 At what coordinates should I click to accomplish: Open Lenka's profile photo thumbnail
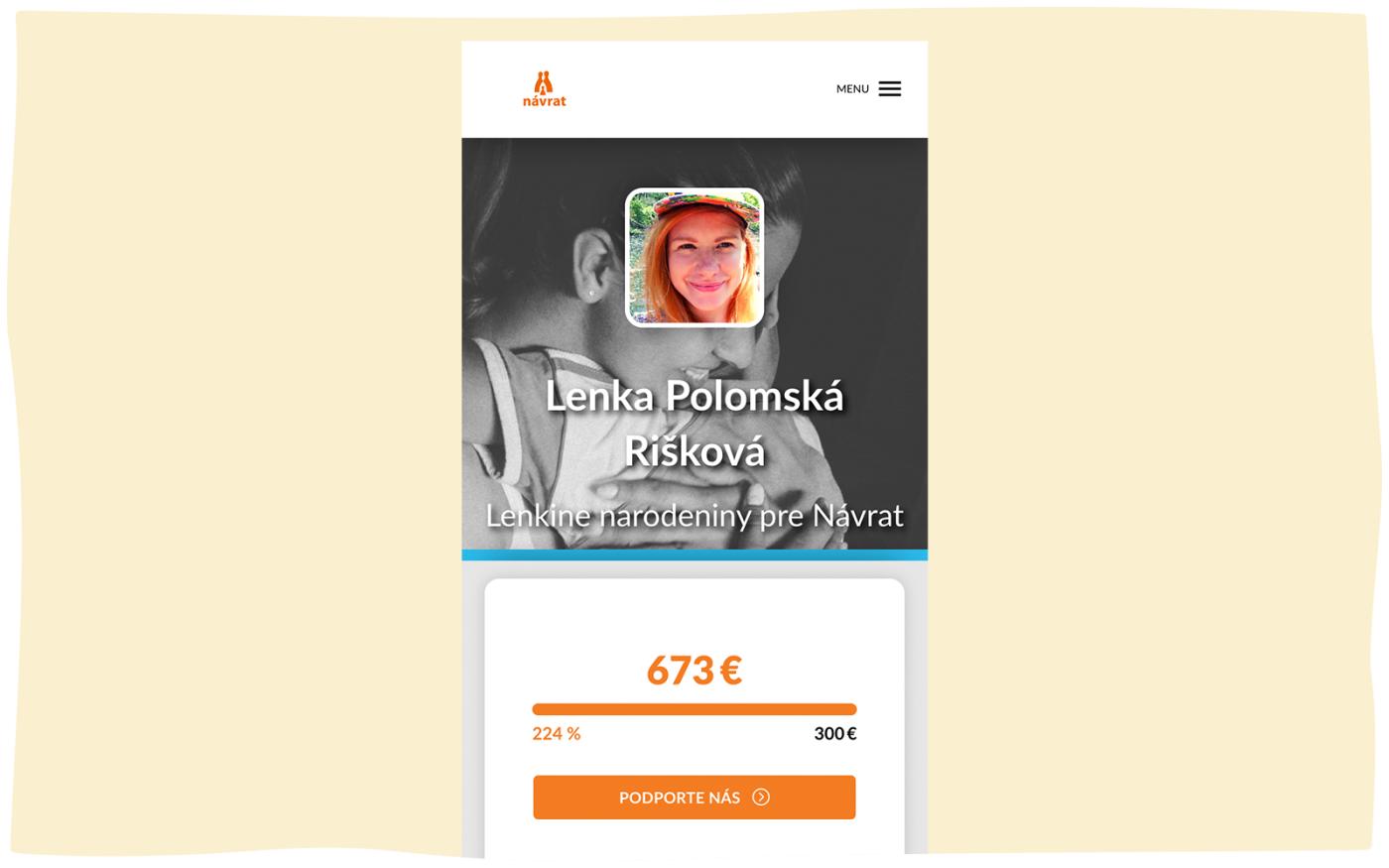coord(694,258)
